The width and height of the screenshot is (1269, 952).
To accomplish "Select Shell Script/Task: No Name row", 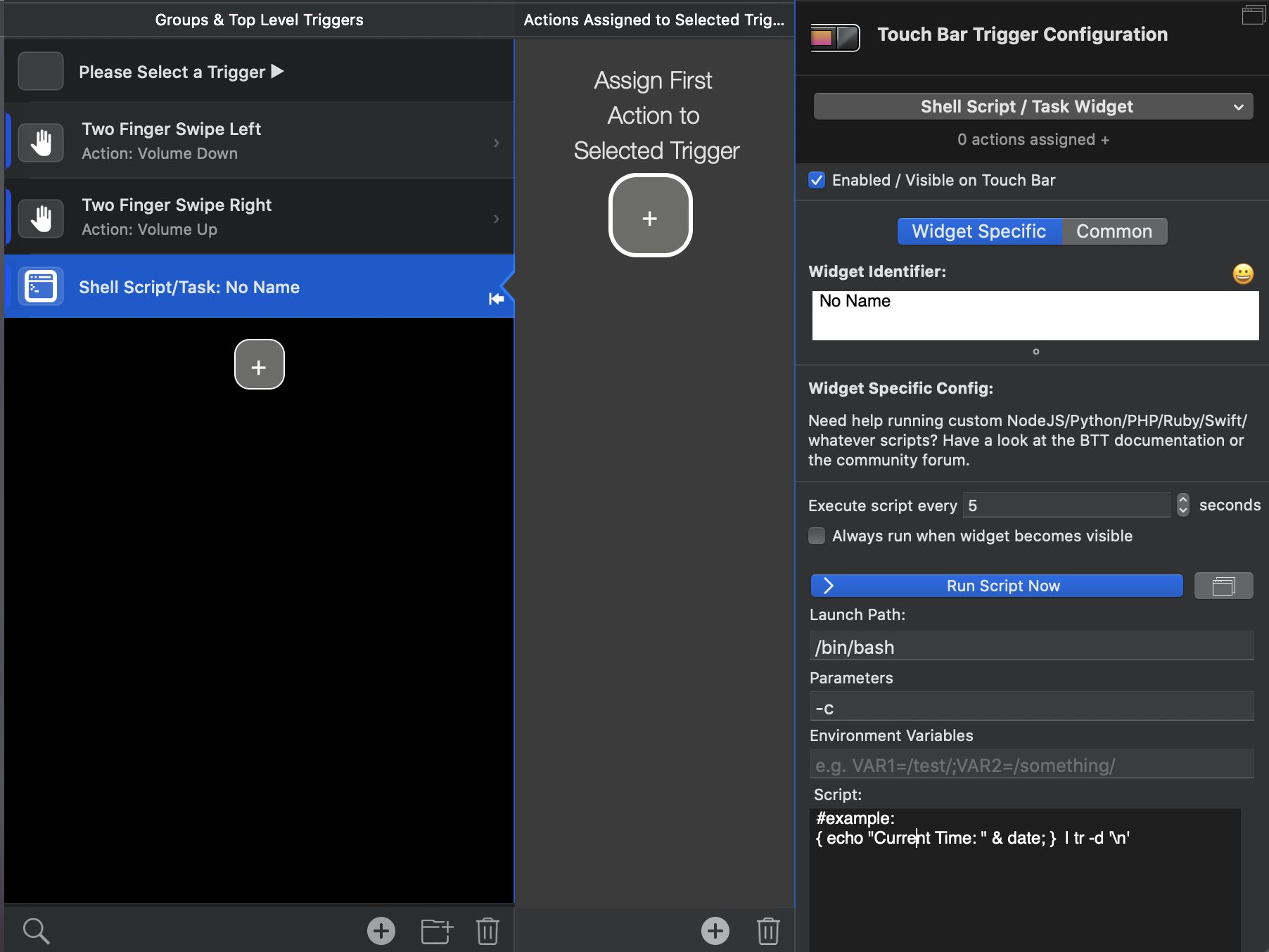I will [259, 286].
